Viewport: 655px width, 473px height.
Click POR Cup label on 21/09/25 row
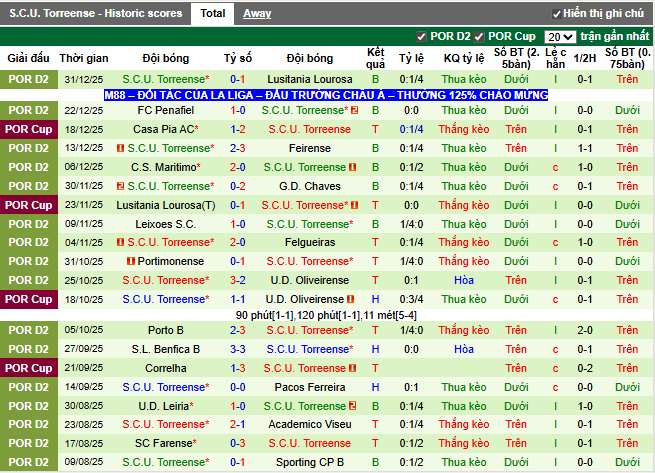point(29,368)
